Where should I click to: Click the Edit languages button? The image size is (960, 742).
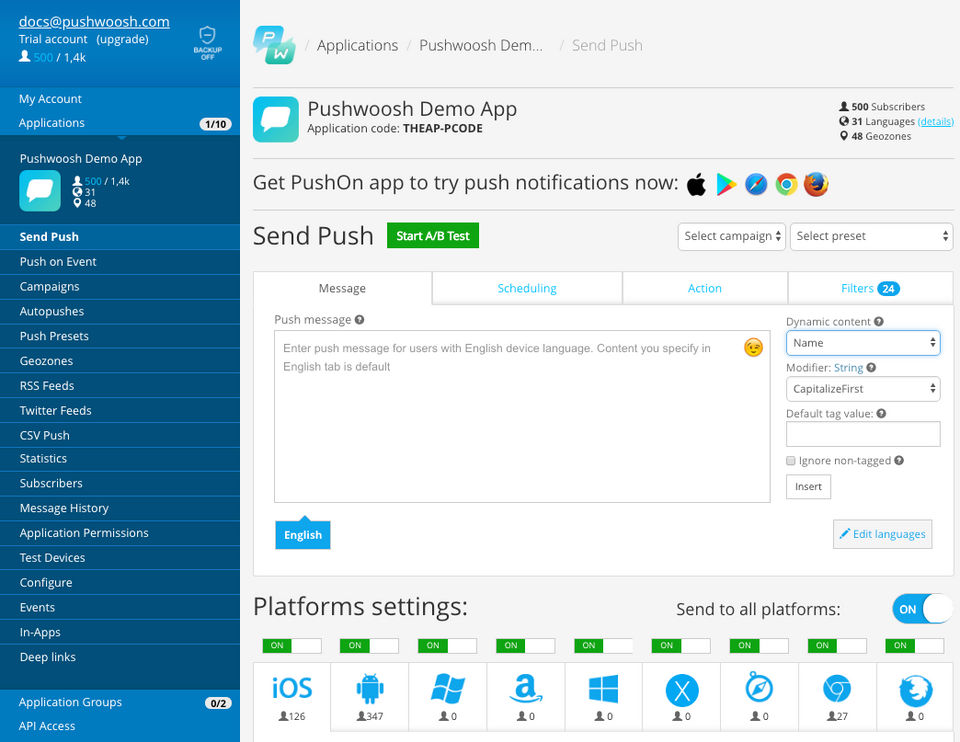pos(882,534)
